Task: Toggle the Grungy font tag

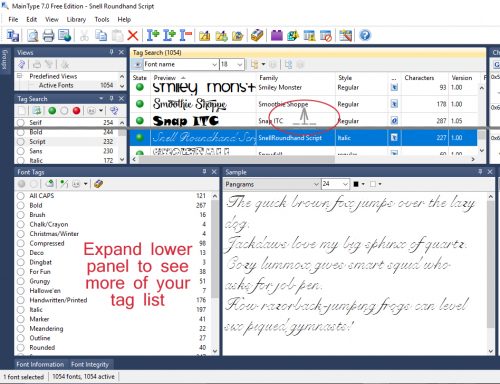Action: pyautogui.click(x=21, y=281)
